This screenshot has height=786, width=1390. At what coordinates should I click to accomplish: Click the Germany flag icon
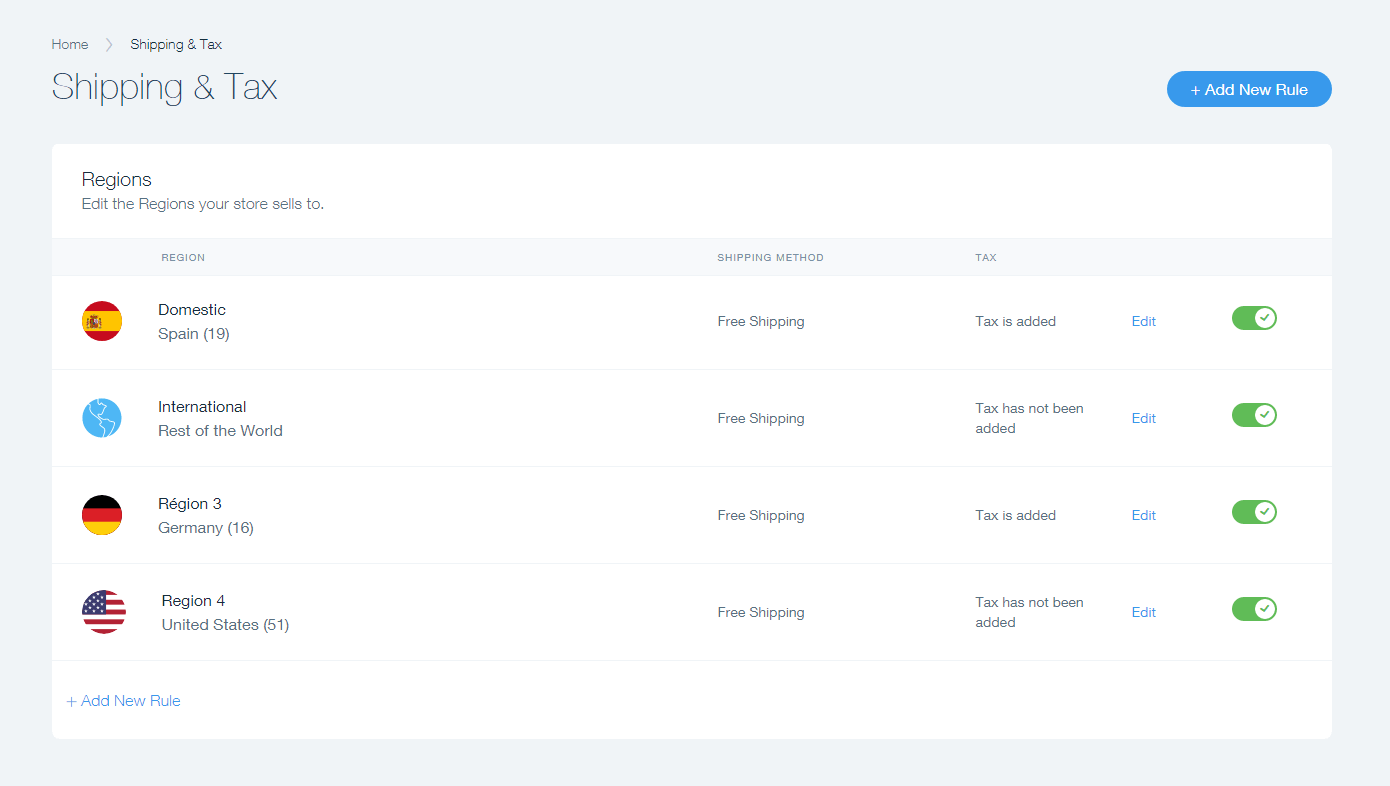tap(102, 515)
